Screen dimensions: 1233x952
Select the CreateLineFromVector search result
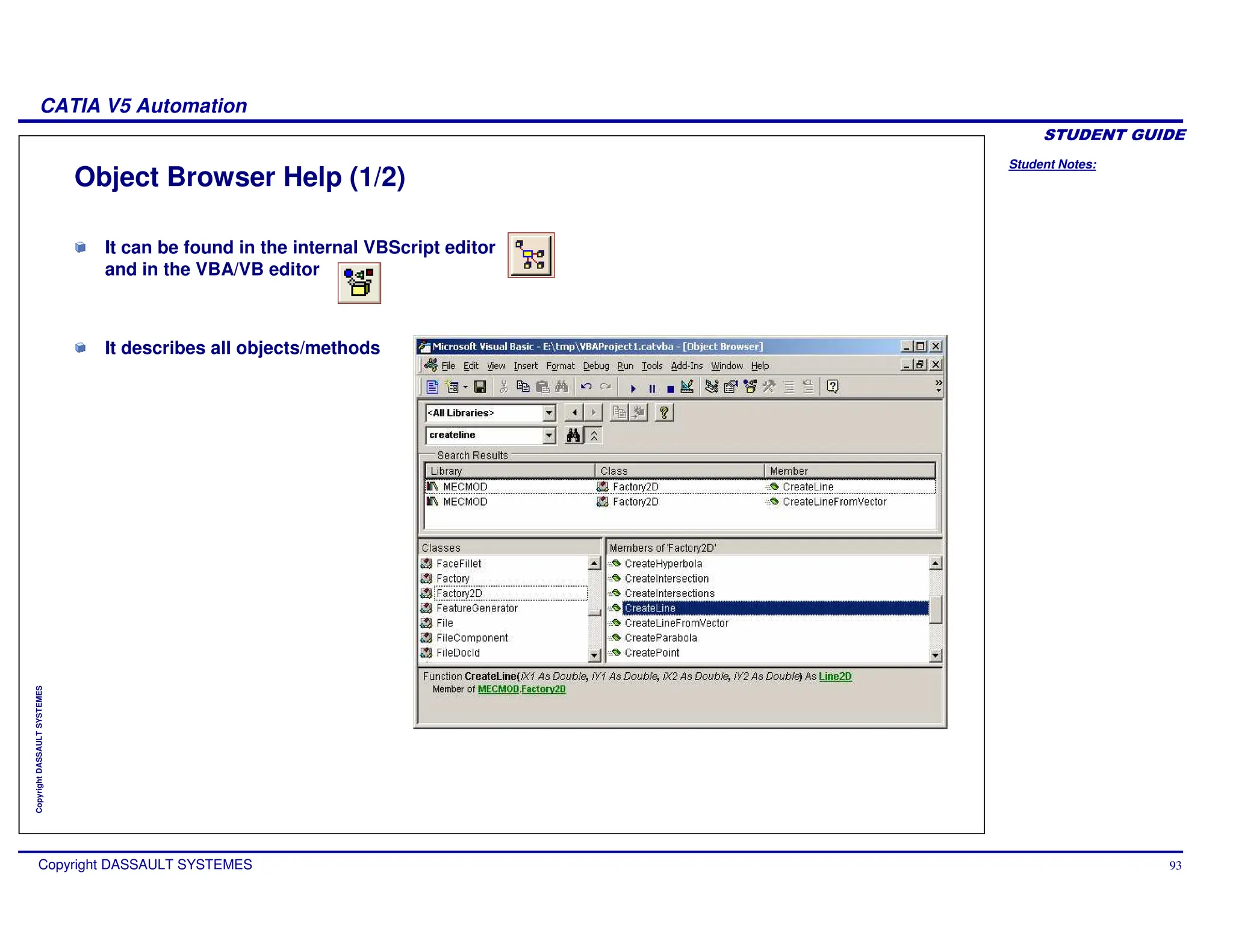(x=680, y=502)
